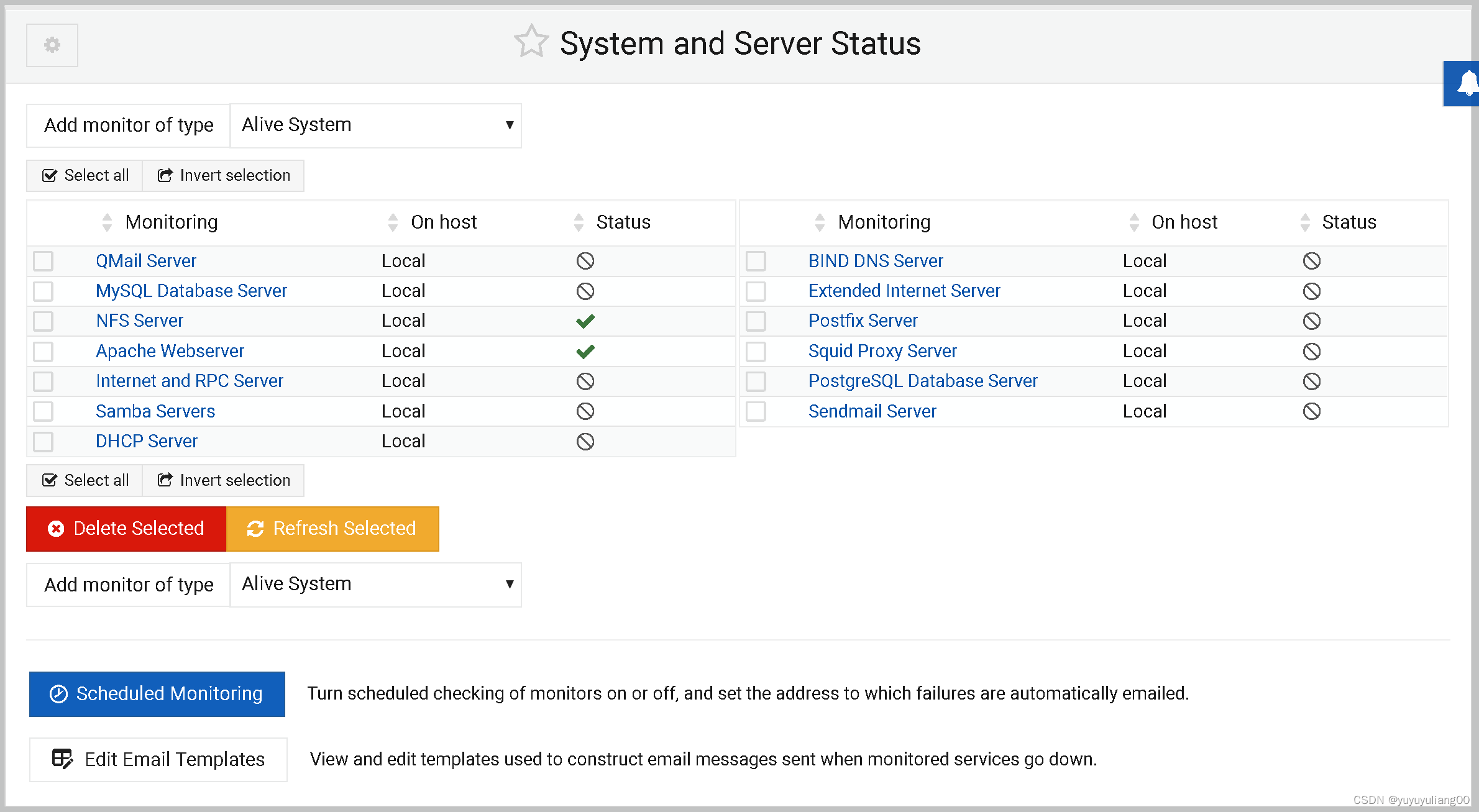Click the Refresh Selected button
Screen dimensions: 1479x812
[x=333, y=529]
